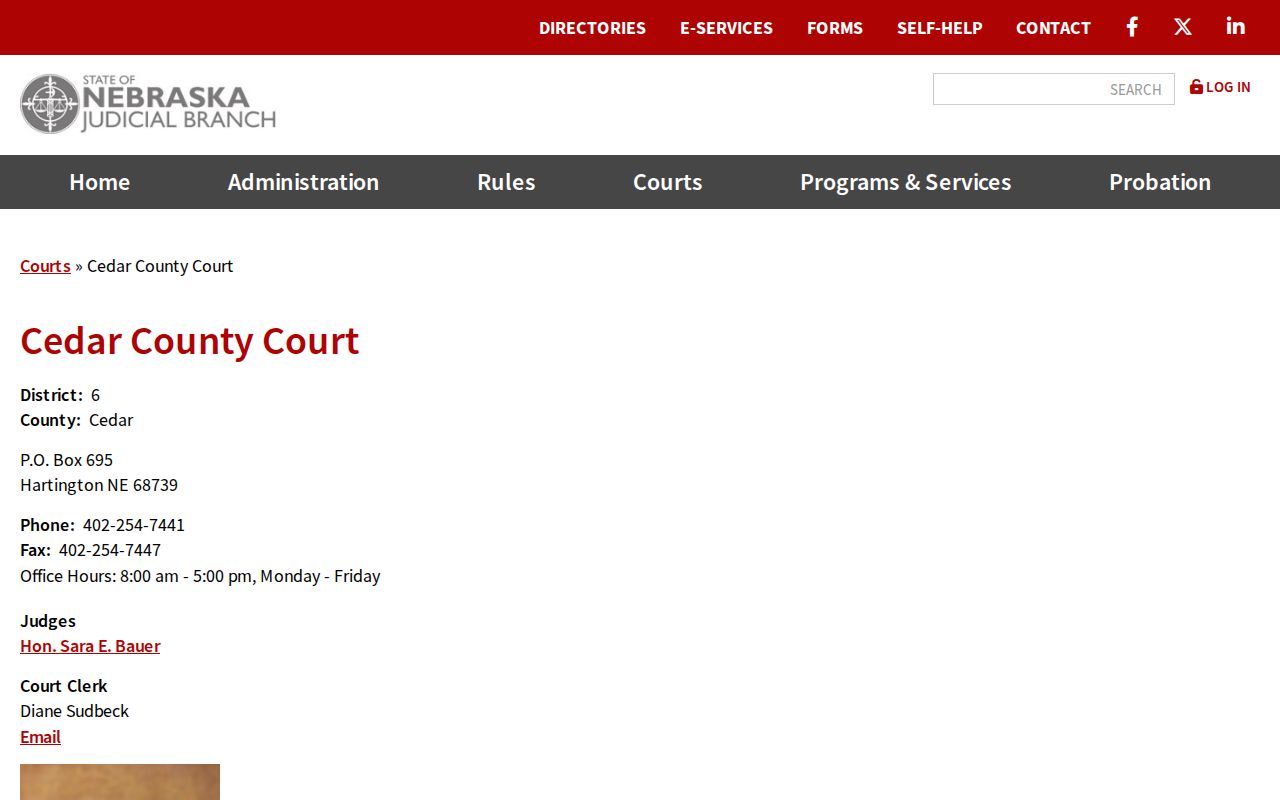The width and height of the screenshot is (1280, 800).
Task: Click the Cedar County Court breadcrumb text
Action: tap(160, 266)
